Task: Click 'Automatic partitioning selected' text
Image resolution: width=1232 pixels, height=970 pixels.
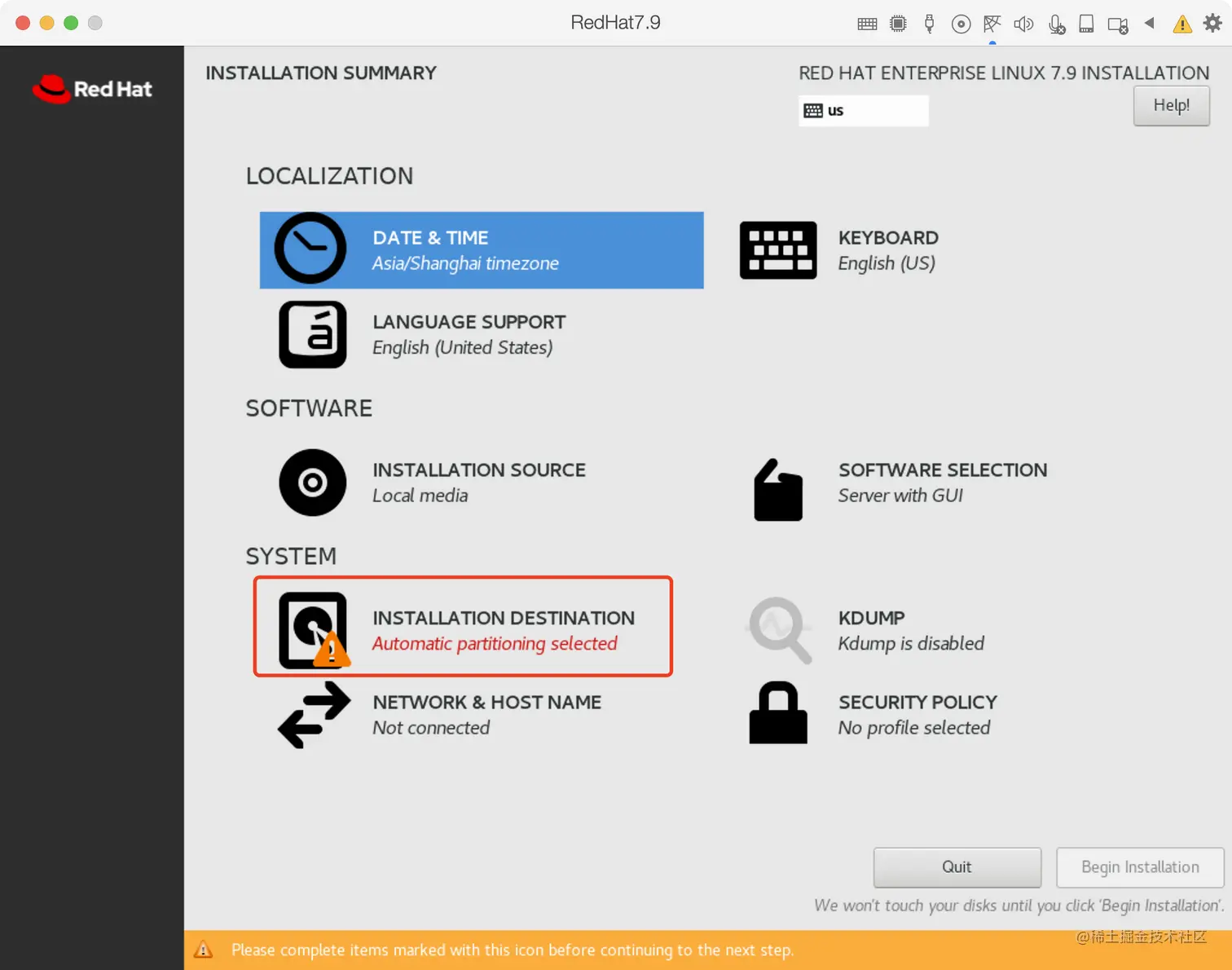Action: (495, 644)
